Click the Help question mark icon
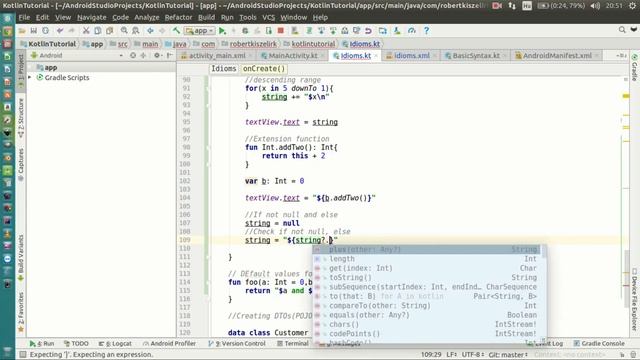The image size is (640, 360). tap(426, 31)
